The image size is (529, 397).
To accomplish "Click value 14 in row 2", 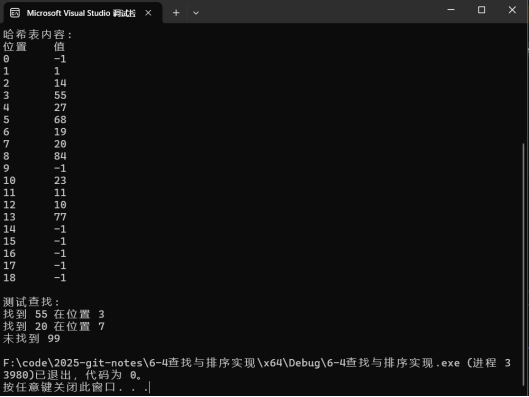I will tap(60, 83).
